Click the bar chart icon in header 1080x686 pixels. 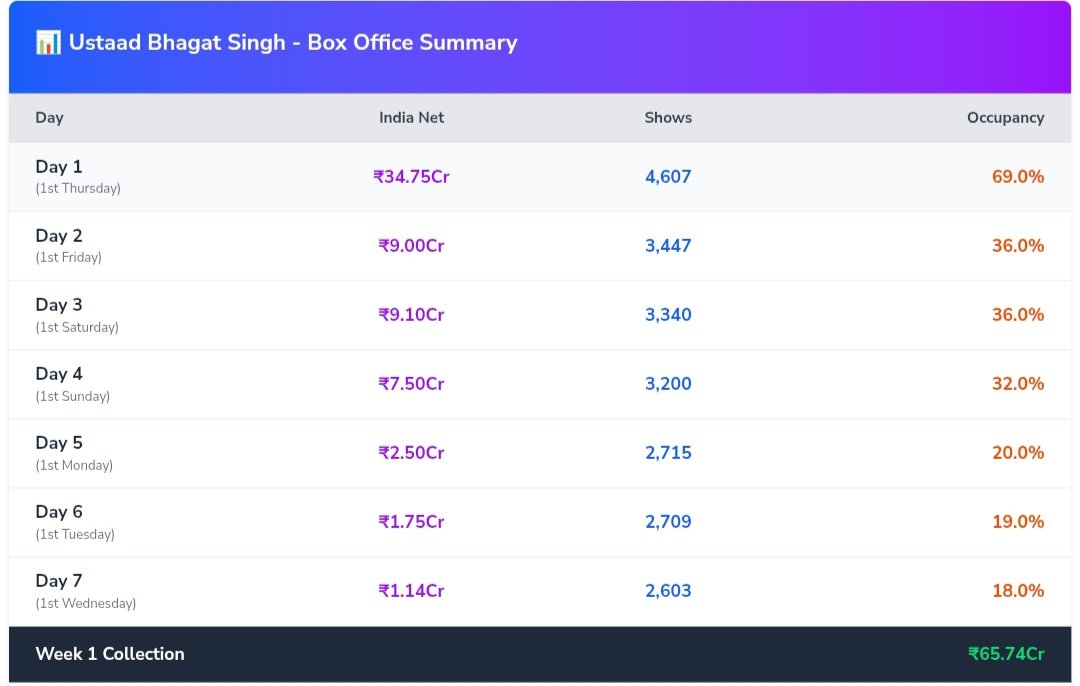[48, 43]
